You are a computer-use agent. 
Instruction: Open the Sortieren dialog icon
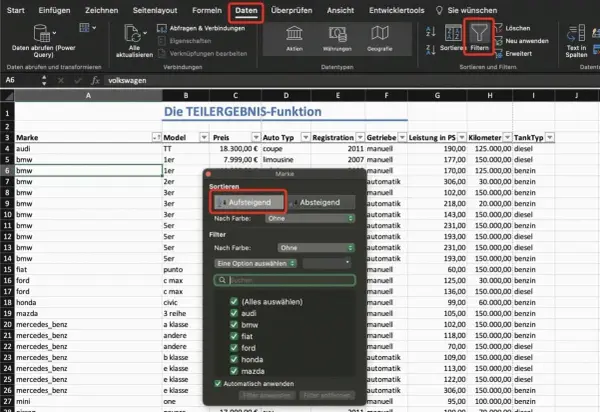point(453,33)
